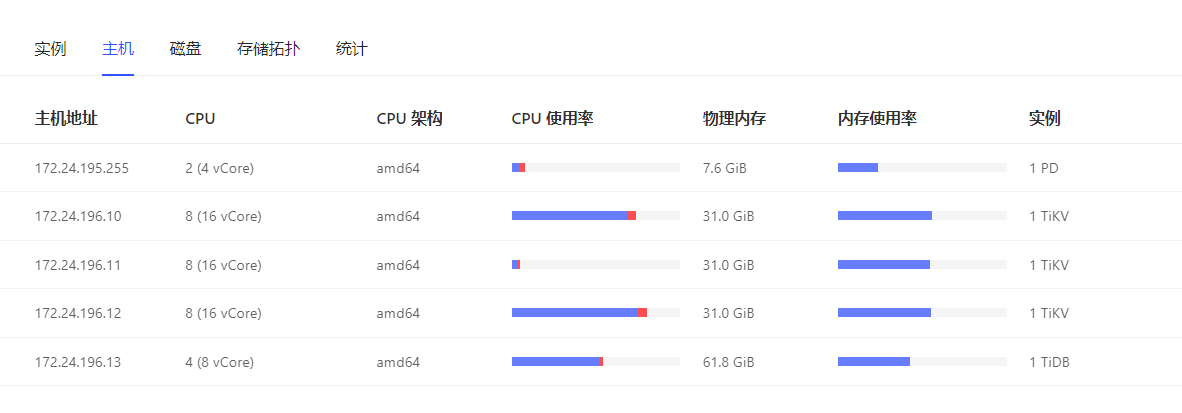This screenshot has height=413, width=1182.
Task: Open the 统计 tab
Action: pyautogui.click(x=351, y=48)
